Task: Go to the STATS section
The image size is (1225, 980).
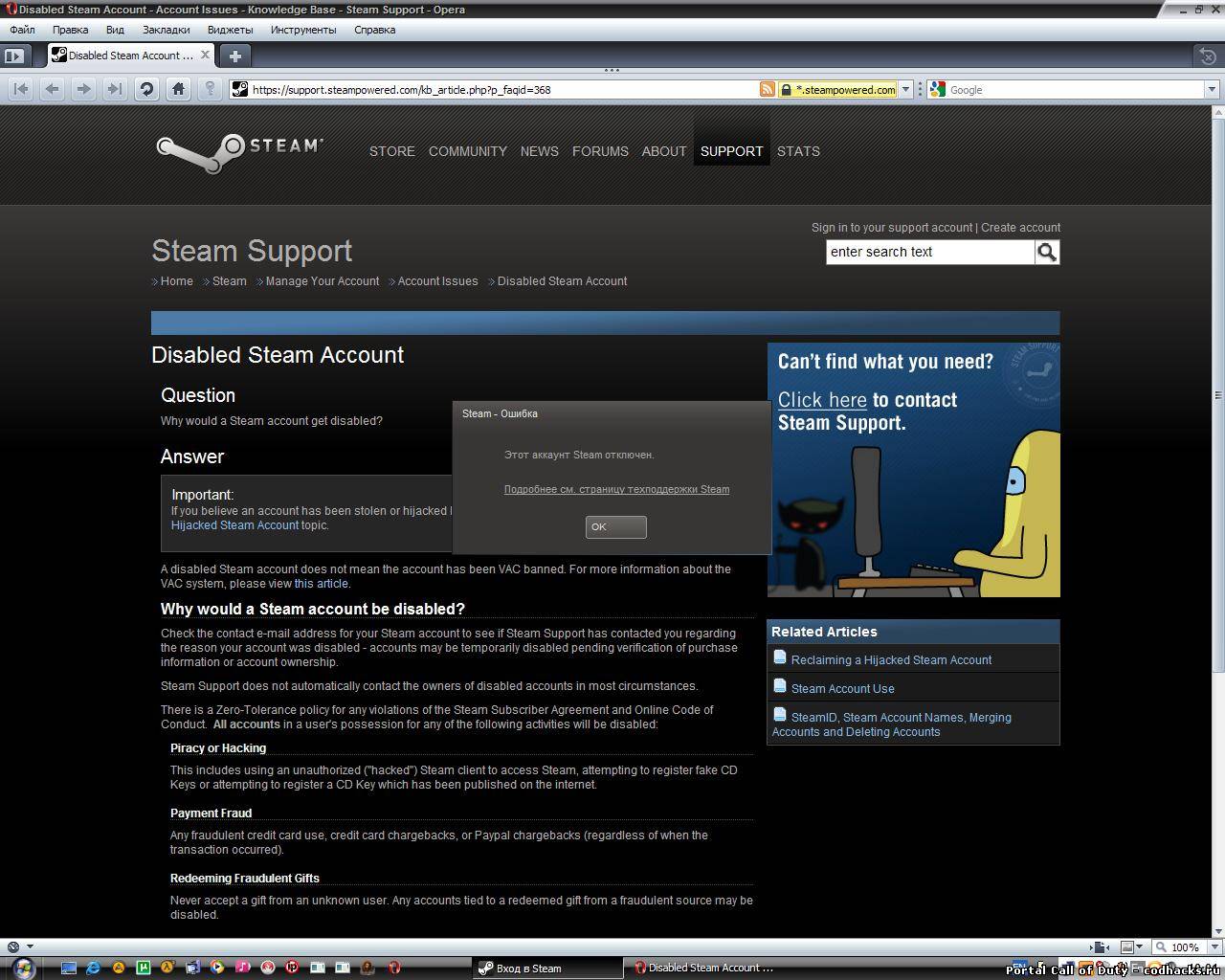Action: pyautogui.click(x=798, y=151)
